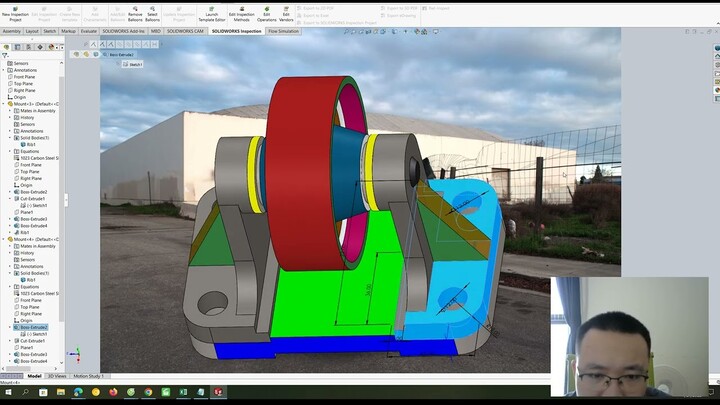Screen dimensions: 720x405
Task: Launch the Template Editor
Action: pos(212,14)
